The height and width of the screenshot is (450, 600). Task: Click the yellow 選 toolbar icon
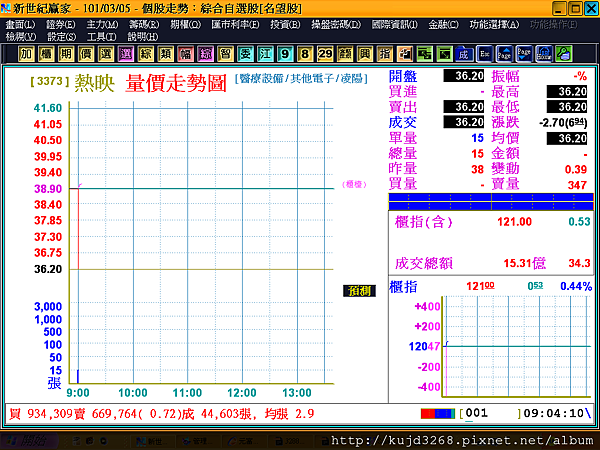106,54
